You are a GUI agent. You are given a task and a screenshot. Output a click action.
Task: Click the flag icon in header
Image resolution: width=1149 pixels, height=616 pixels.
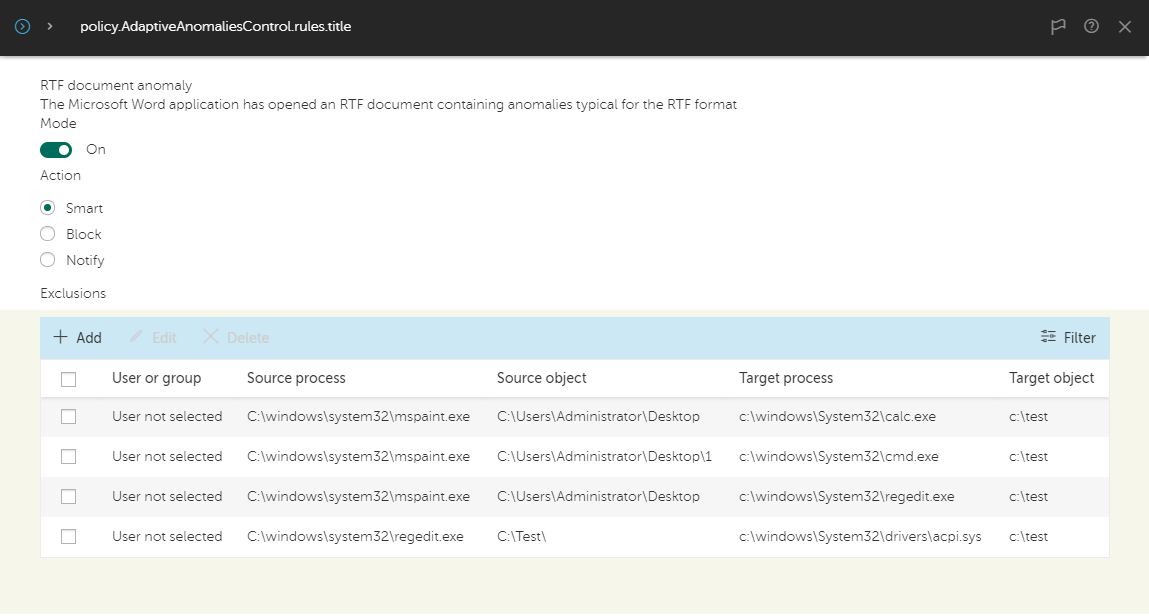pyautogui.click(x=1058, y=27)
